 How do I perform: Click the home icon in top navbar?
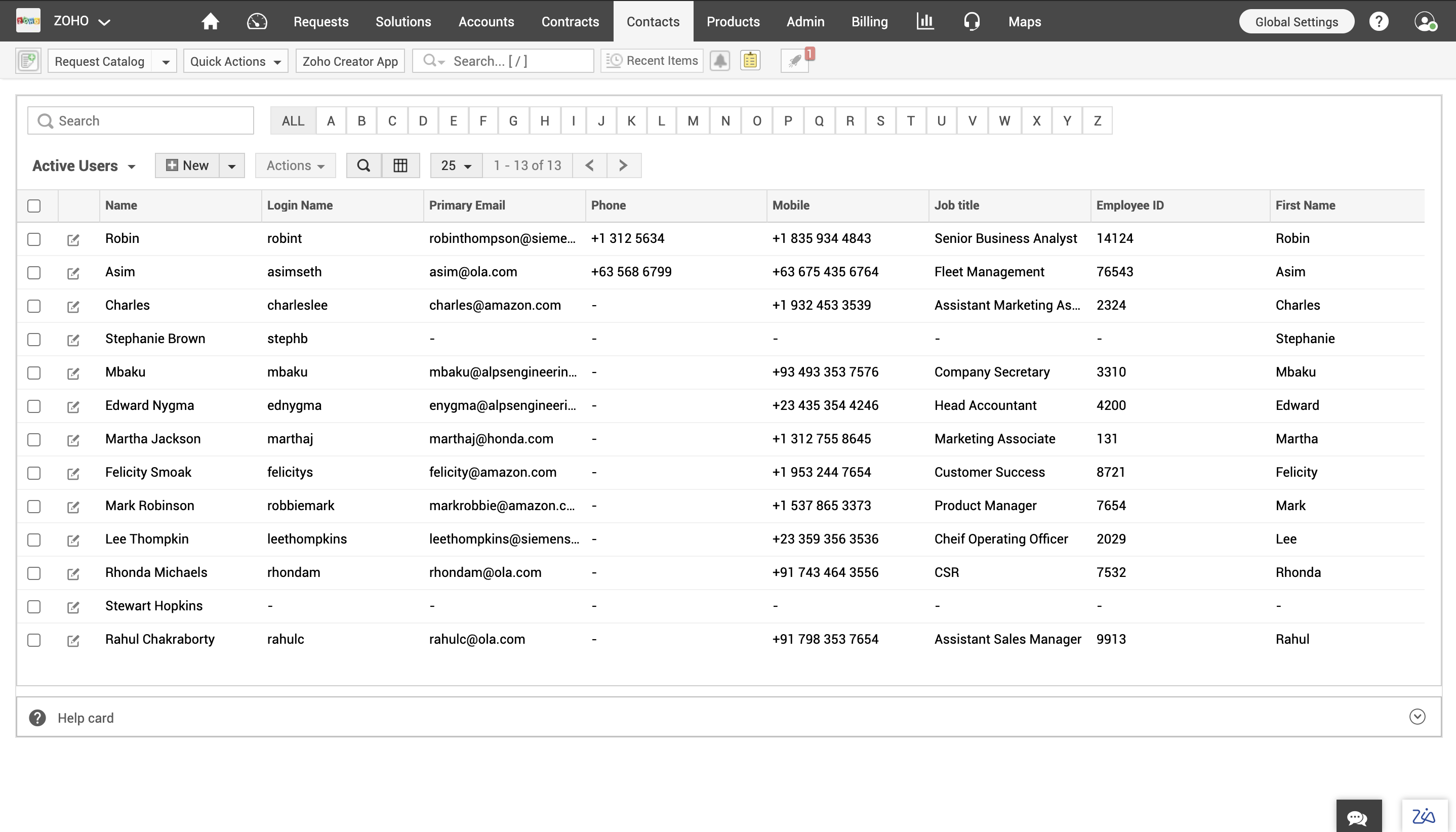(210, 20)
